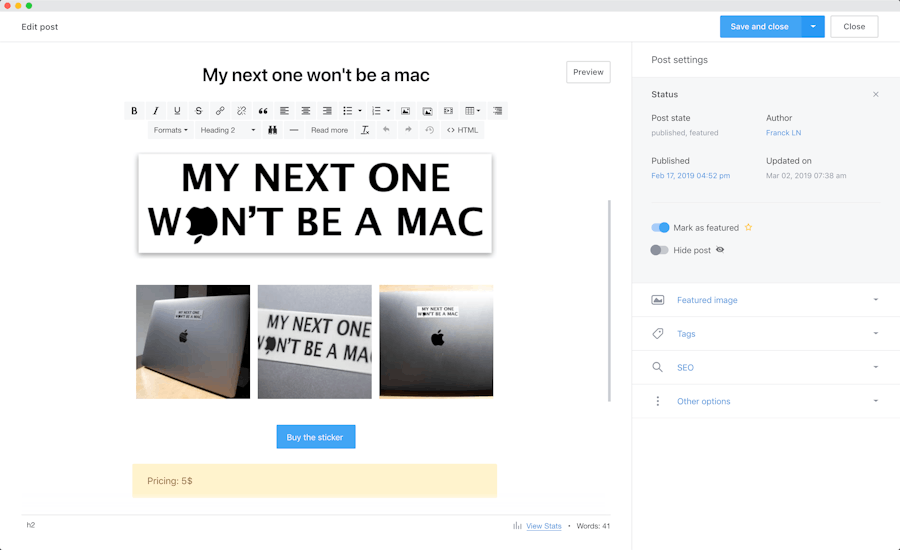Open the View Stats link
Screen dimensions: 900x550
click(x=543, y=526)
